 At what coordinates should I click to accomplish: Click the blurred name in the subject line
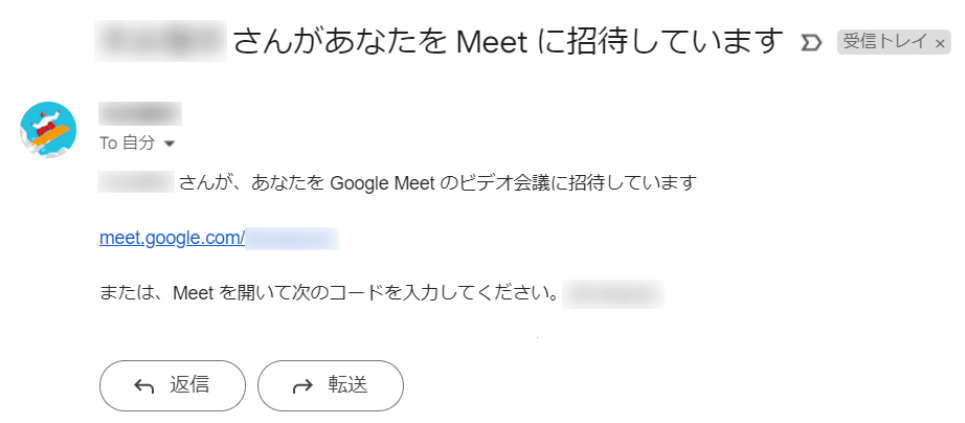pyautogui.click(x=161, y=41)
